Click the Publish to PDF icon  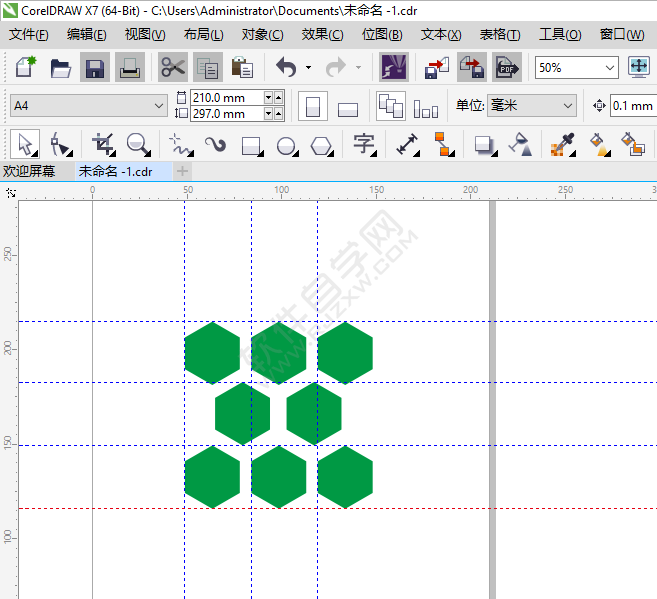pos(506,68)
